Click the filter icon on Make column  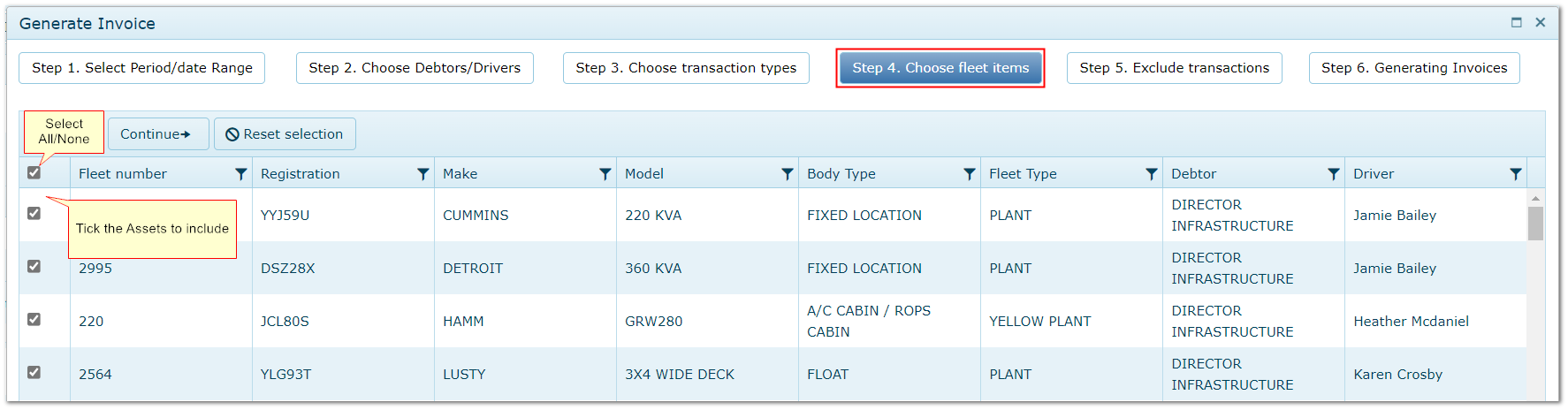[x=605, y=174]
